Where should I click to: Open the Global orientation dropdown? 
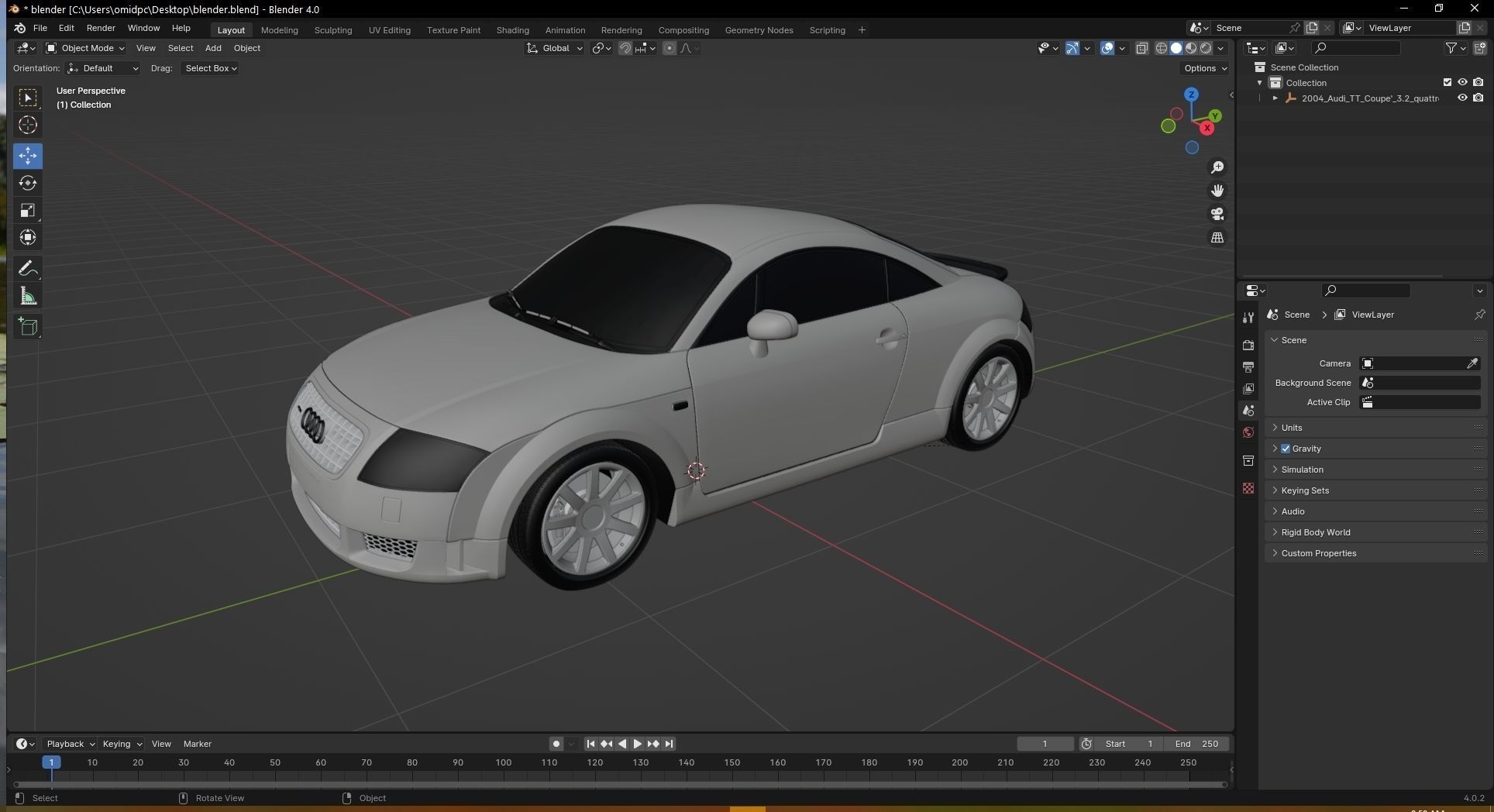click(555, 48)
